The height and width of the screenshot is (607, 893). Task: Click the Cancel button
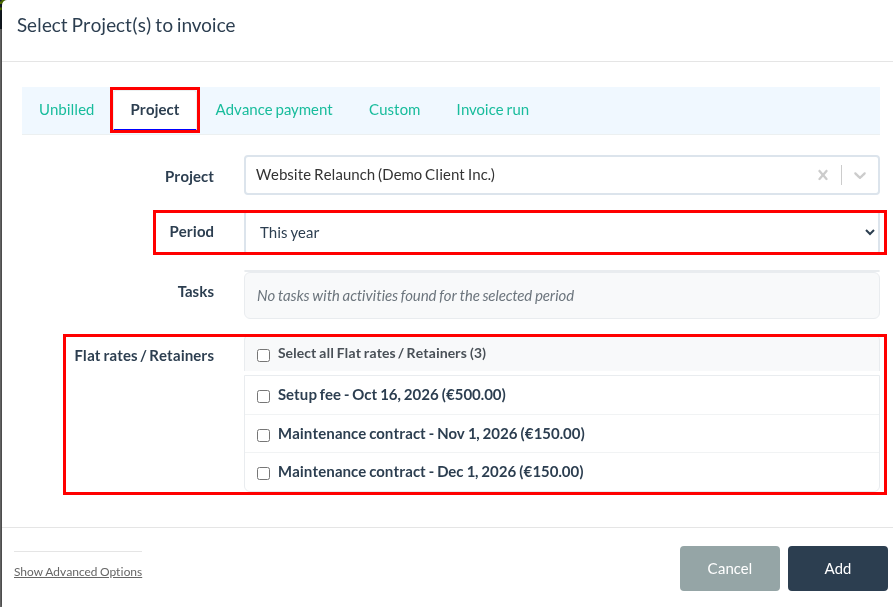point(730,568)
